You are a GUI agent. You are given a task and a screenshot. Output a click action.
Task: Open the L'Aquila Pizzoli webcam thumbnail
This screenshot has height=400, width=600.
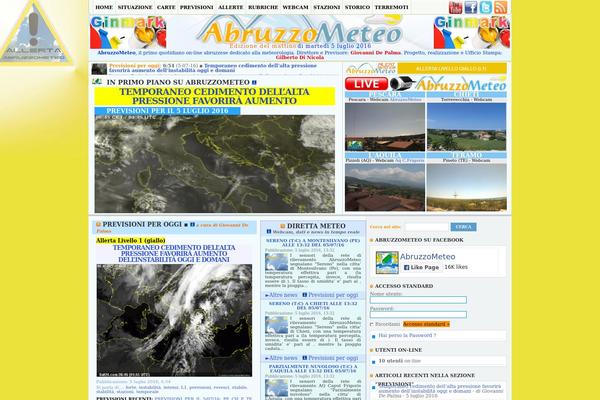(385, 188)
